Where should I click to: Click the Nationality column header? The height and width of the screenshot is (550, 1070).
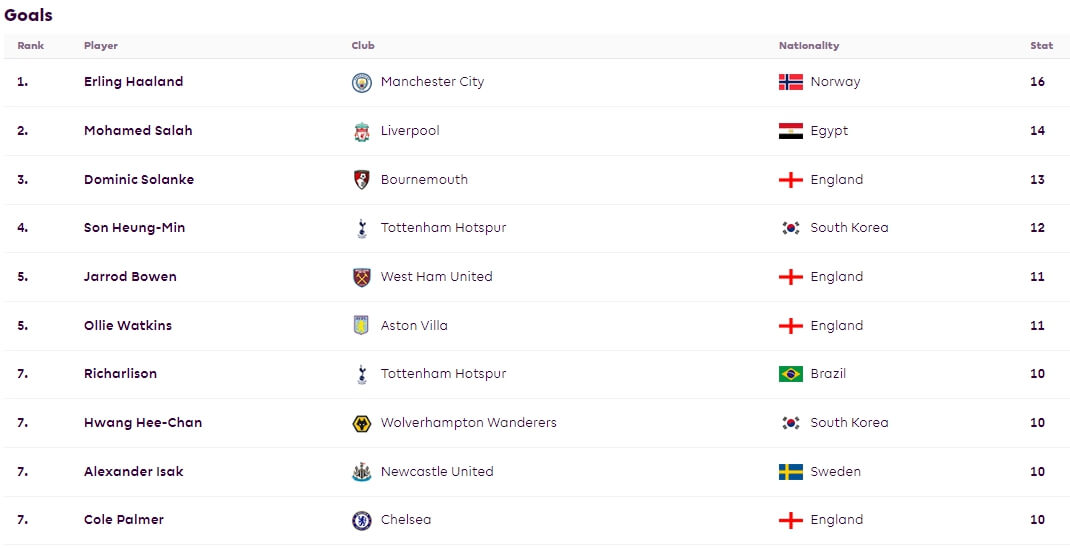[809, 46]
